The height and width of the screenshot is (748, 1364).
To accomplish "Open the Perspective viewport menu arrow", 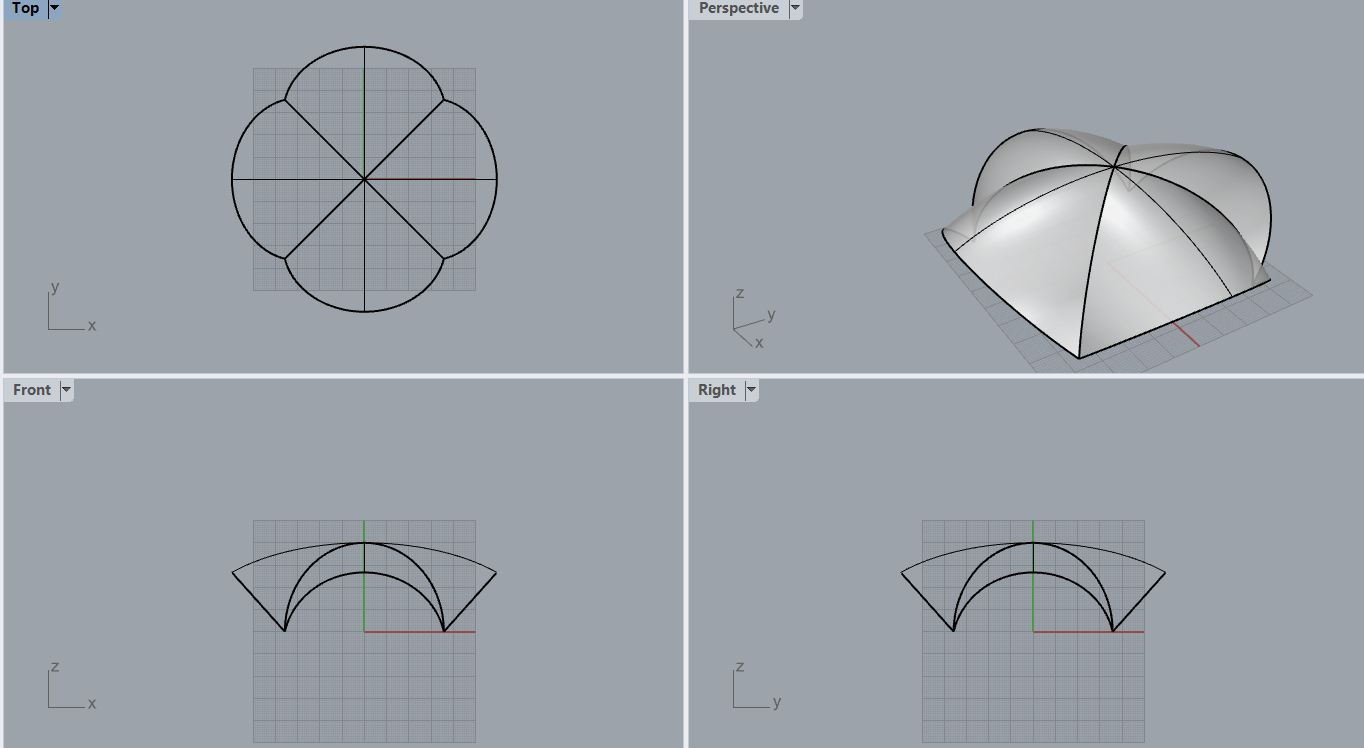I will pyautogui.click(x=795, y=8).
